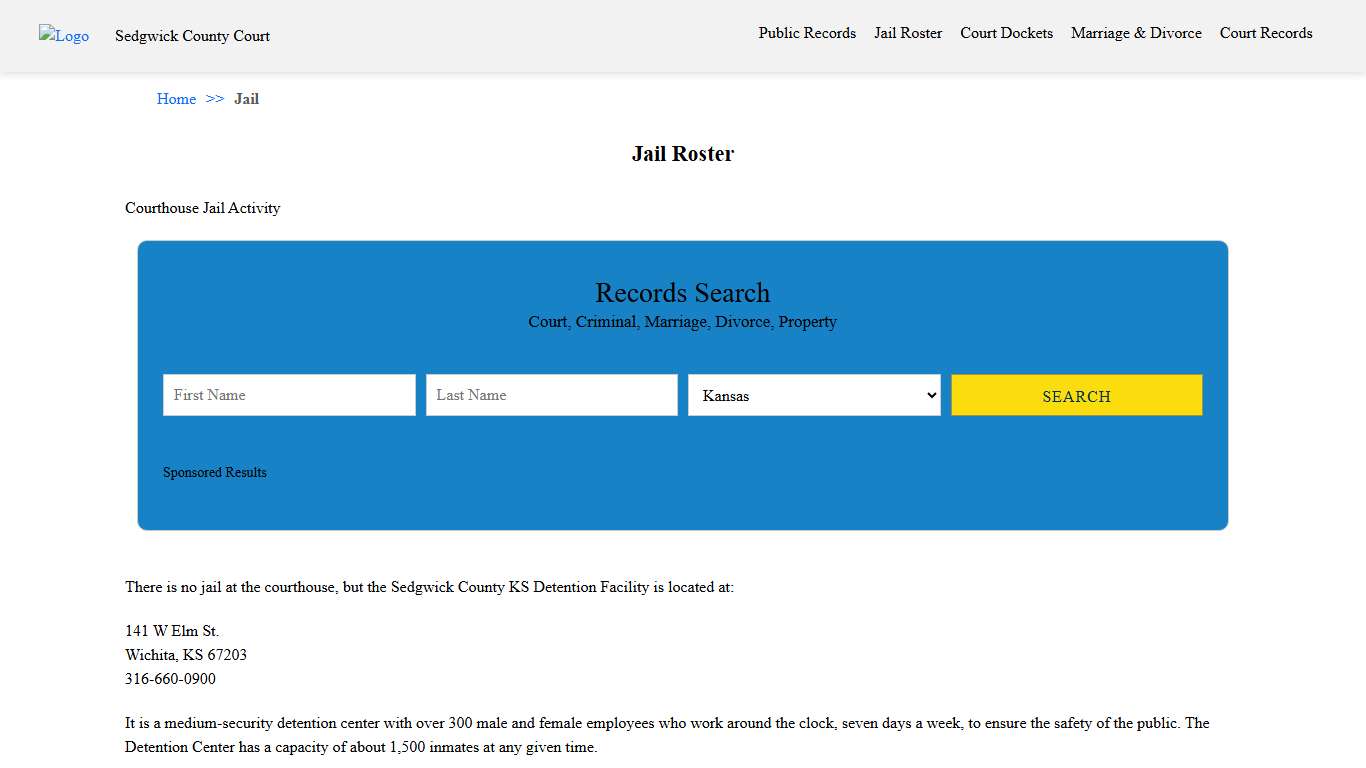1366x768 pixels.
Task: Click the site logo image
Action: tap(64, 36)
